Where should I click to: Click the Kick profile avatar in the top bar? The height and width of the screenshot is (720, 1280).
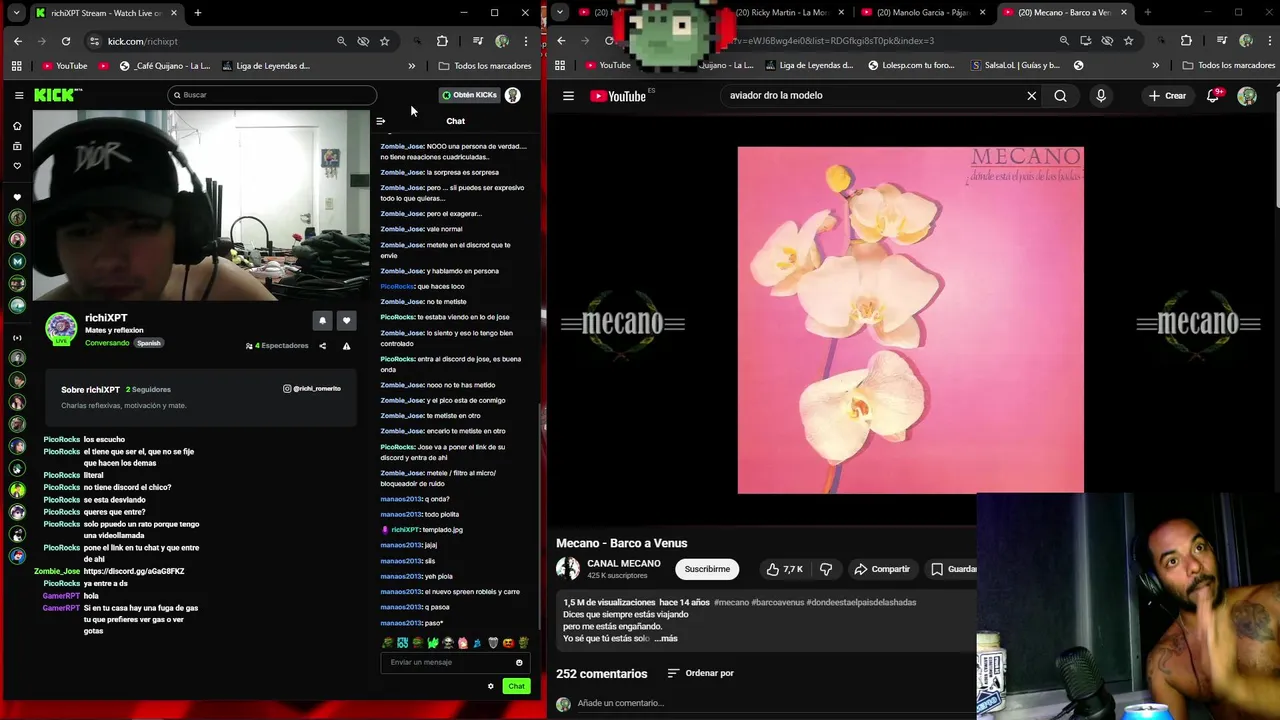click(x=513, y=95)
